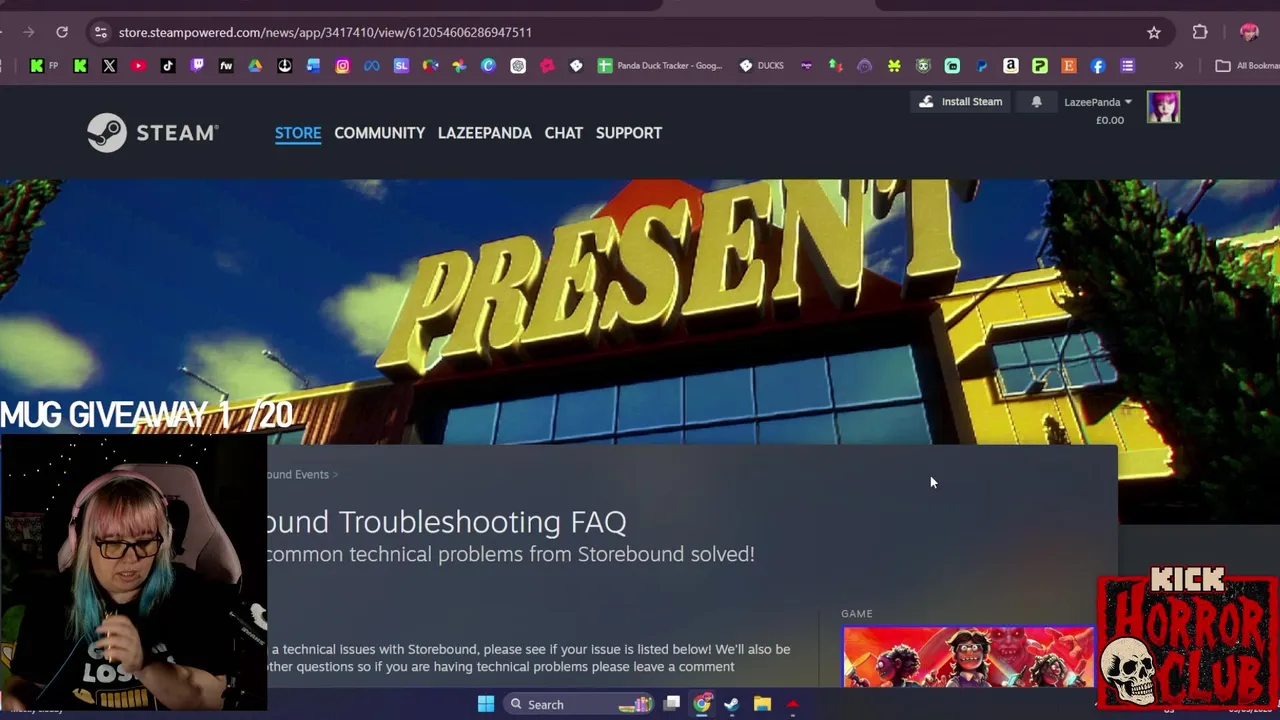The width and height of the screenshot is (1280, 720).
Task: Open the All Bookmarks folder
Action: [x=1247, y=66]
